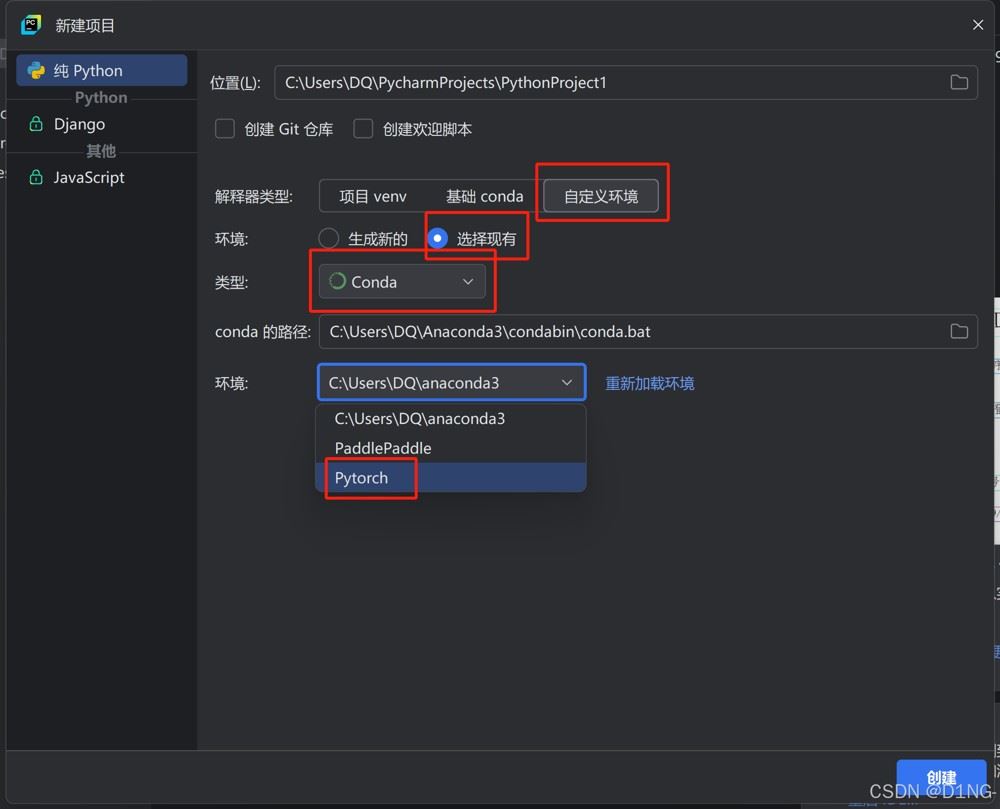
Task: Choose PaddlePaddle from the environment list
Action: (x=451, y=448)
